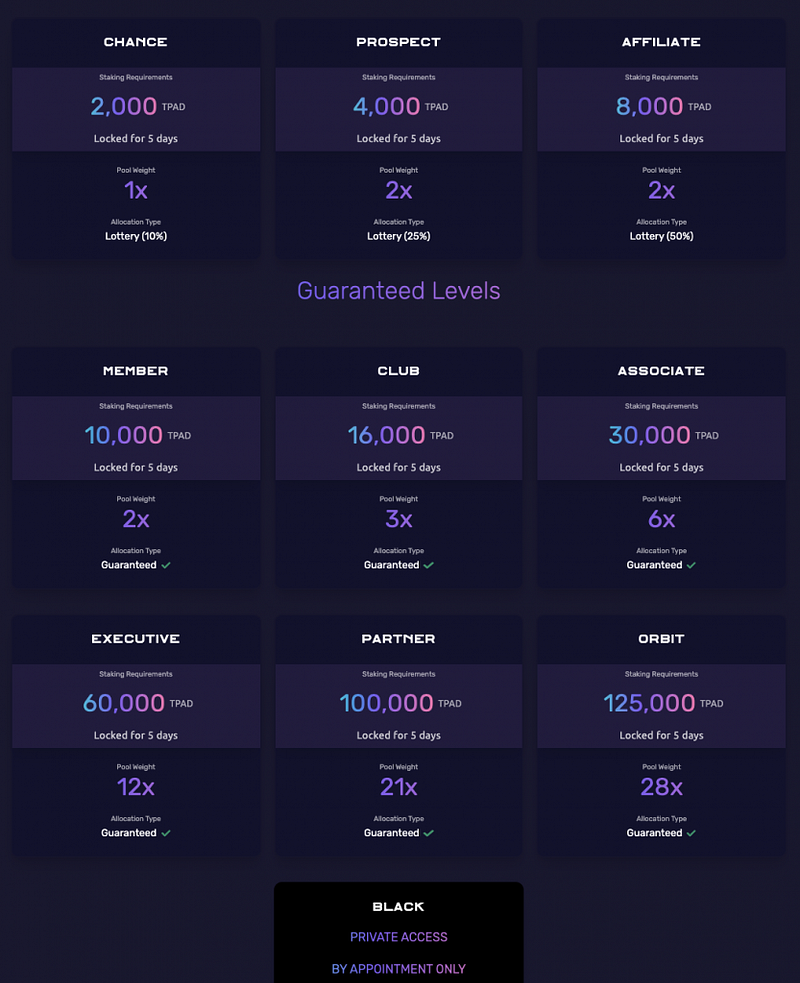The image size is (800, 983).
Task: Click the green checkmark on Associate card
Action: point(691,565)
